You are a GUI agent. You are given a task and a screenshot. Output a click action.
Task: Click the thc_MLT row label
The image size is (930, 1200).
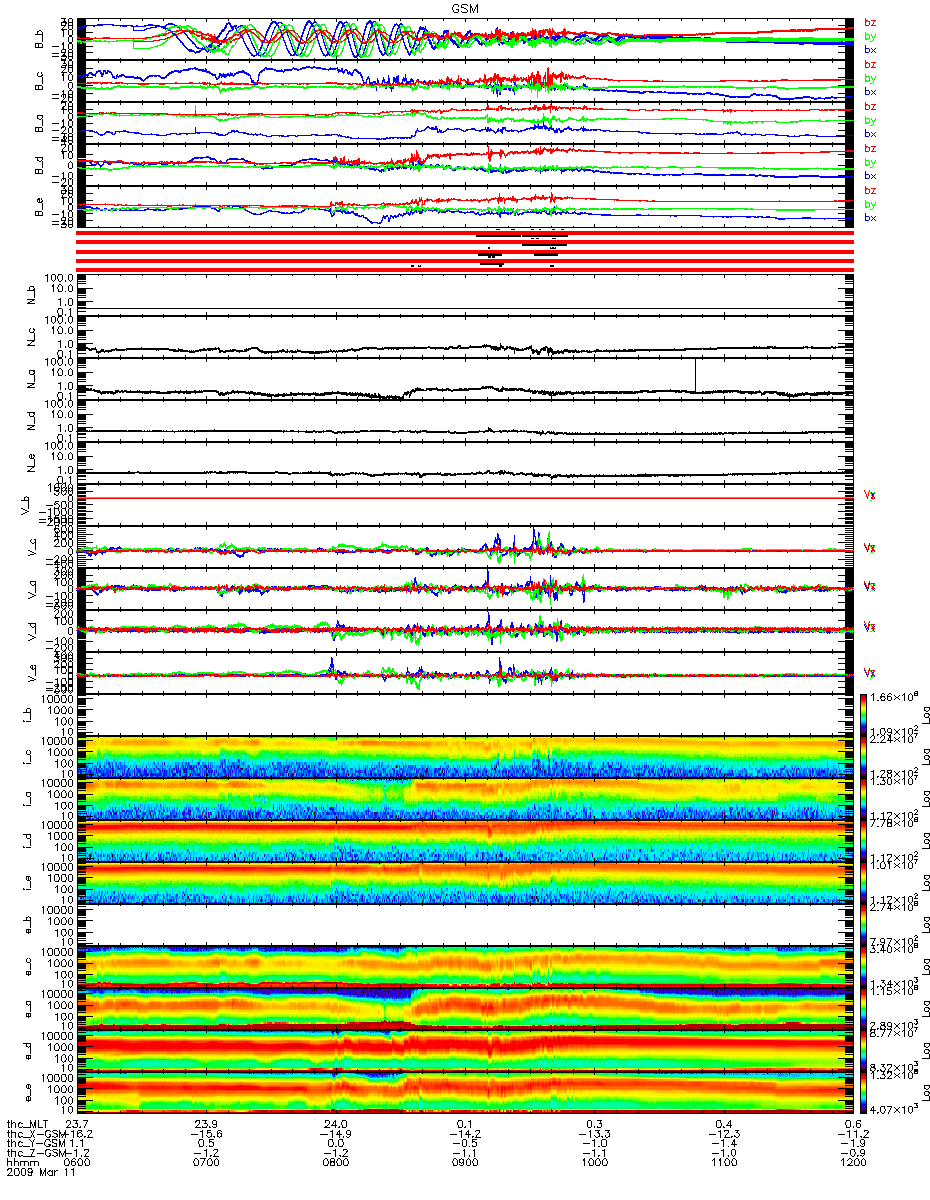tap(28, 1125)
